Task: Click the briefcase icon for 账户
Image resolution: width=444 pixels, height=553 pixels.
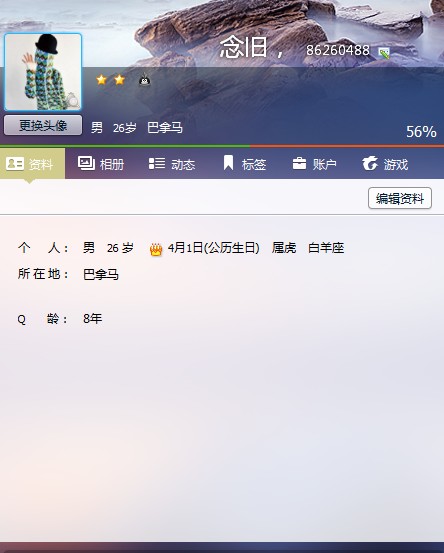Action: pos(299,164)
